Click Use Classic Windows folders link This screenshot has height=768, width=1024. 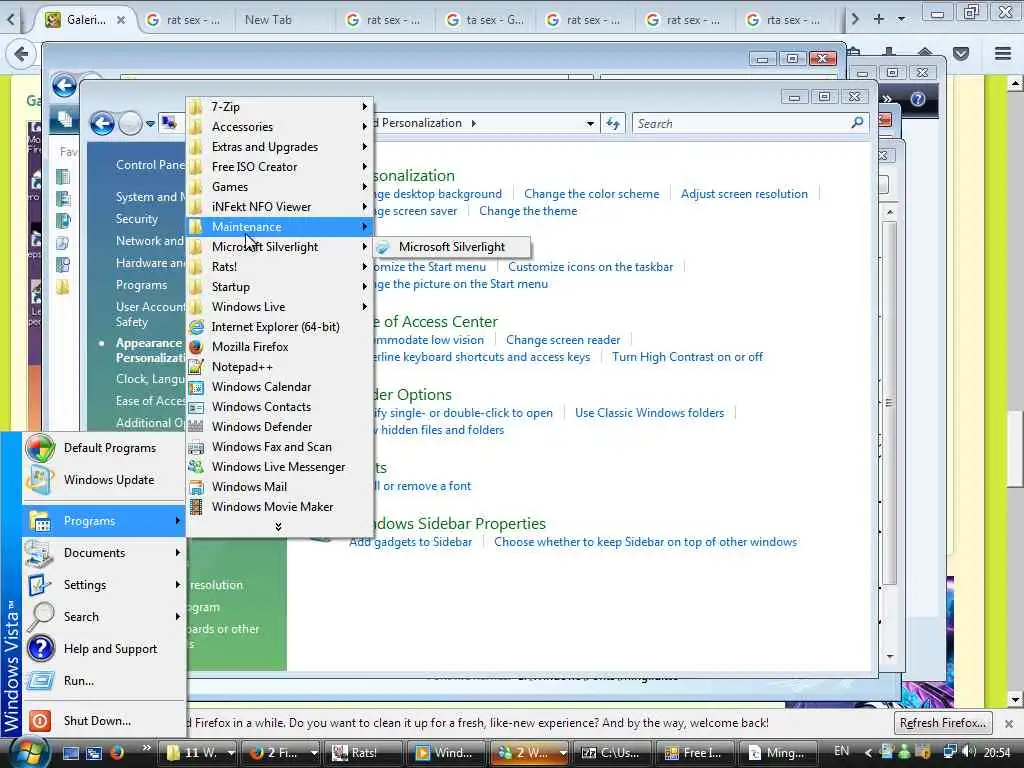649,413
